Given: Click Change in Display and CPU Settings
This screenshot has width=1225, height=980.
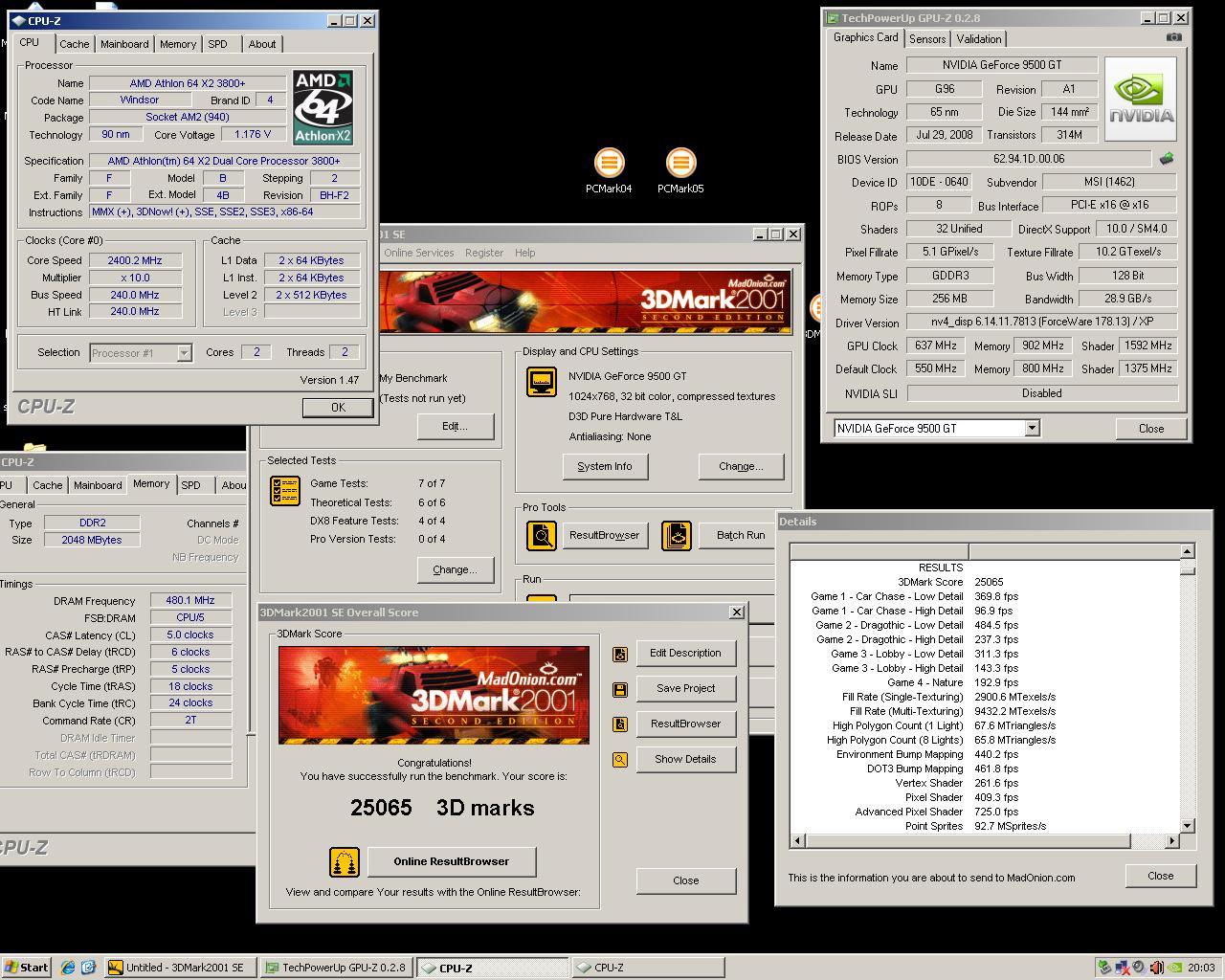Looking at the screenshot, I should tap(742, 466).
